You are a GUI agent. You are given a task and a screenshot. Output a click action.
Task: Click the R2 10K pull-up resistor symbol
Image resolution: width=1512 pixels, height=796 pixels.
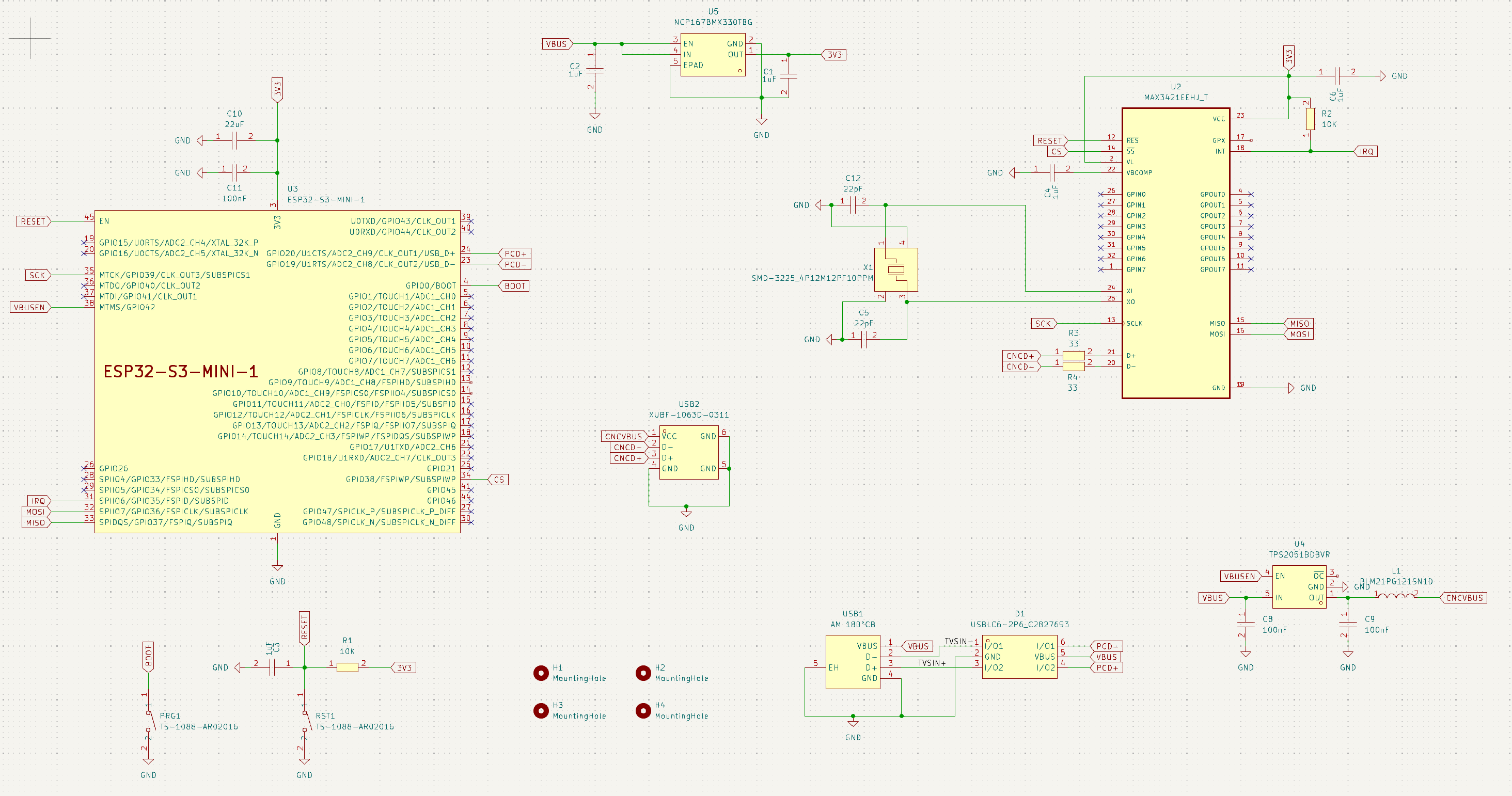(x=1310, y=119)
